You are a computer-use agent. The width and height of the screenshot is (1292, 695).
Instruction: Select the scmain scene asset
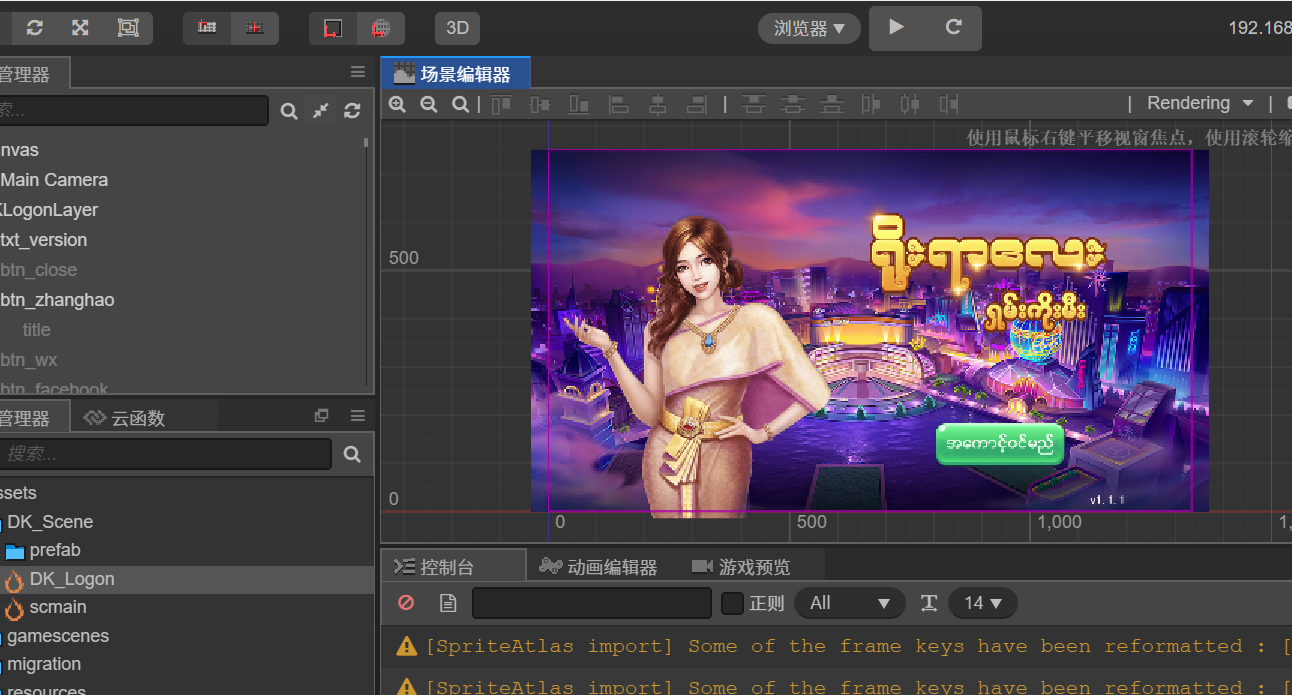coord(58,607)
